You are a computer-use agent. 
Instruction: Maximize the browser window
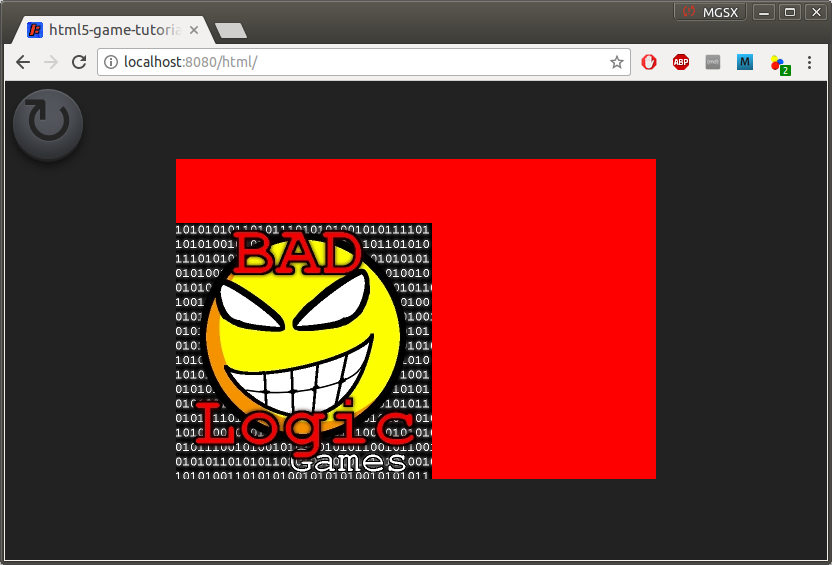click(790, 12)
